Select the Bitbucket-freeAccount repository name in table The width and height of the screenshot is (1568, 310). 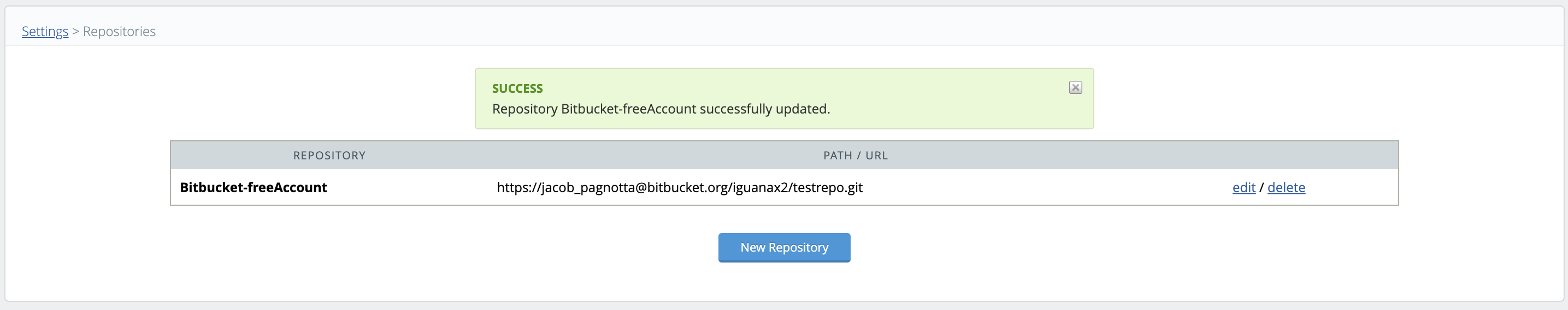(x=253, y=187)
